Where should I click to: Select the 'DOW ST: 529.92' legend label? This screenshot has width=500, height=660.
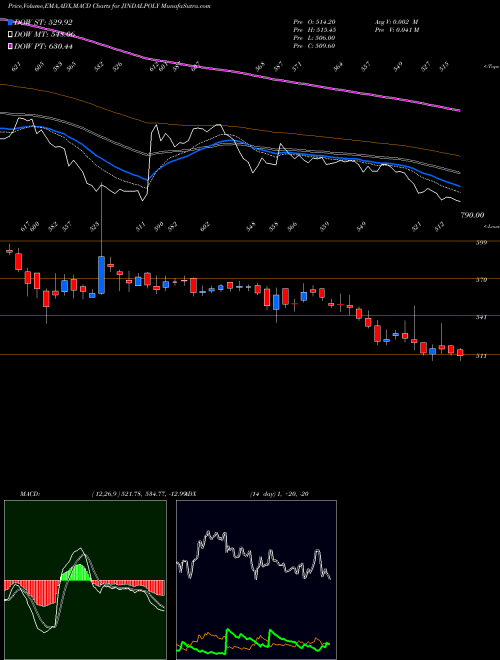(43, 23)
